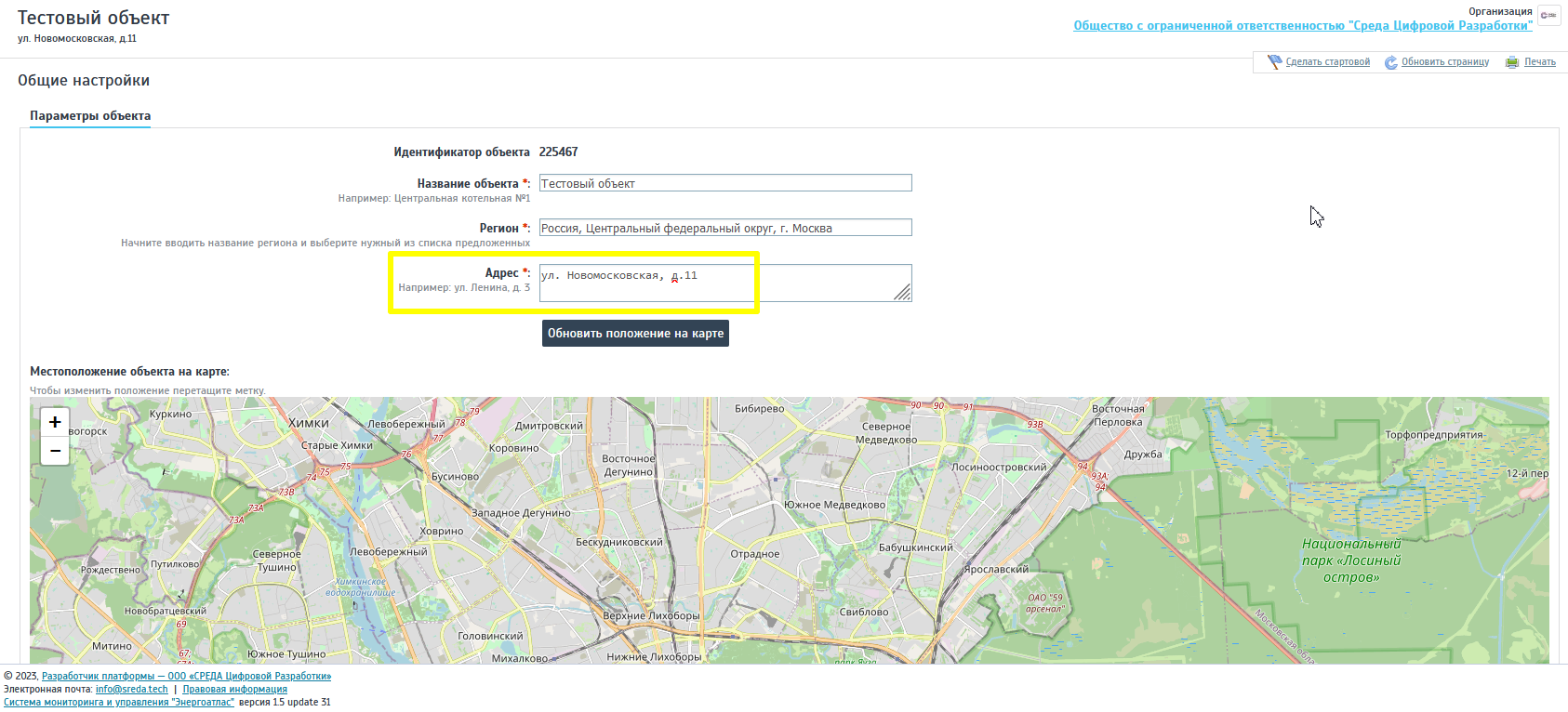Click the circular refresh arrow icon

click(1391, 62)
